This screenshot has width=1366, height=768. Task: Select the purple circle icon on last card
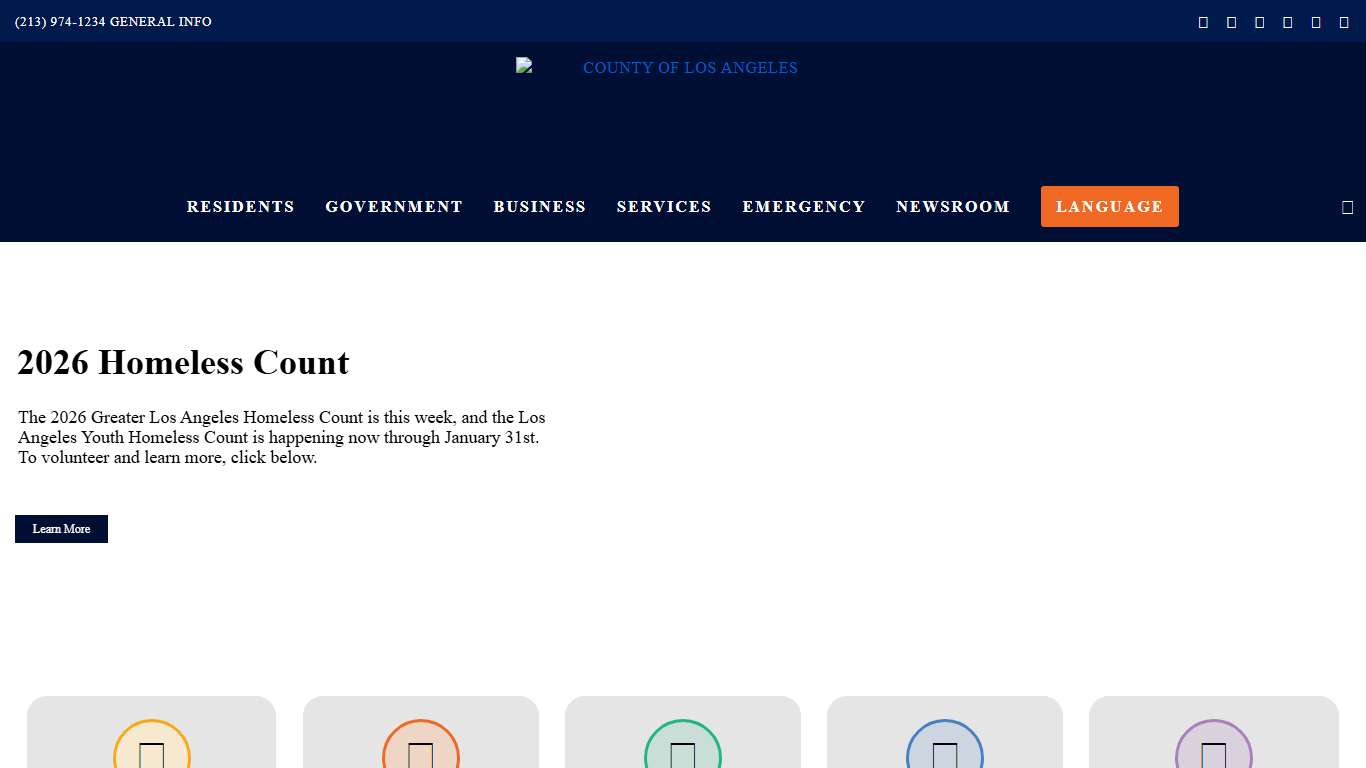1213,757
